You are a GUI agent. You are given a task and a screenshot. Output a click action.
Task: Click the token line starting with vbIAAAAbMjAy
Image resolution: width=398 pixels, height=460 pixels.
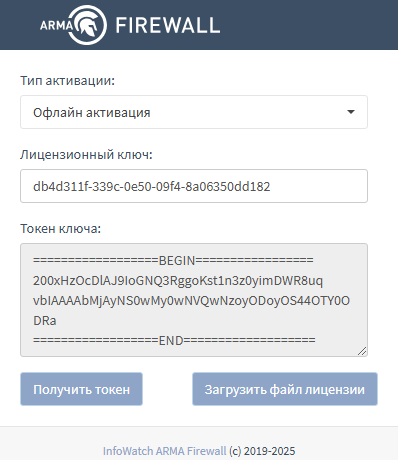pyautogui.click(x=191, y=301)
